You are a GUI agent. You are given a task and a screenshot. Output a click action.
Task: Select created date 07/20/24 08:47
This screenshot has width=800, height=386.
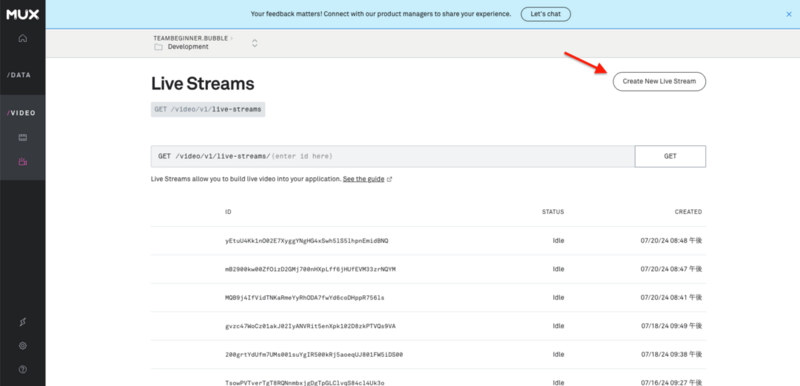671,269
